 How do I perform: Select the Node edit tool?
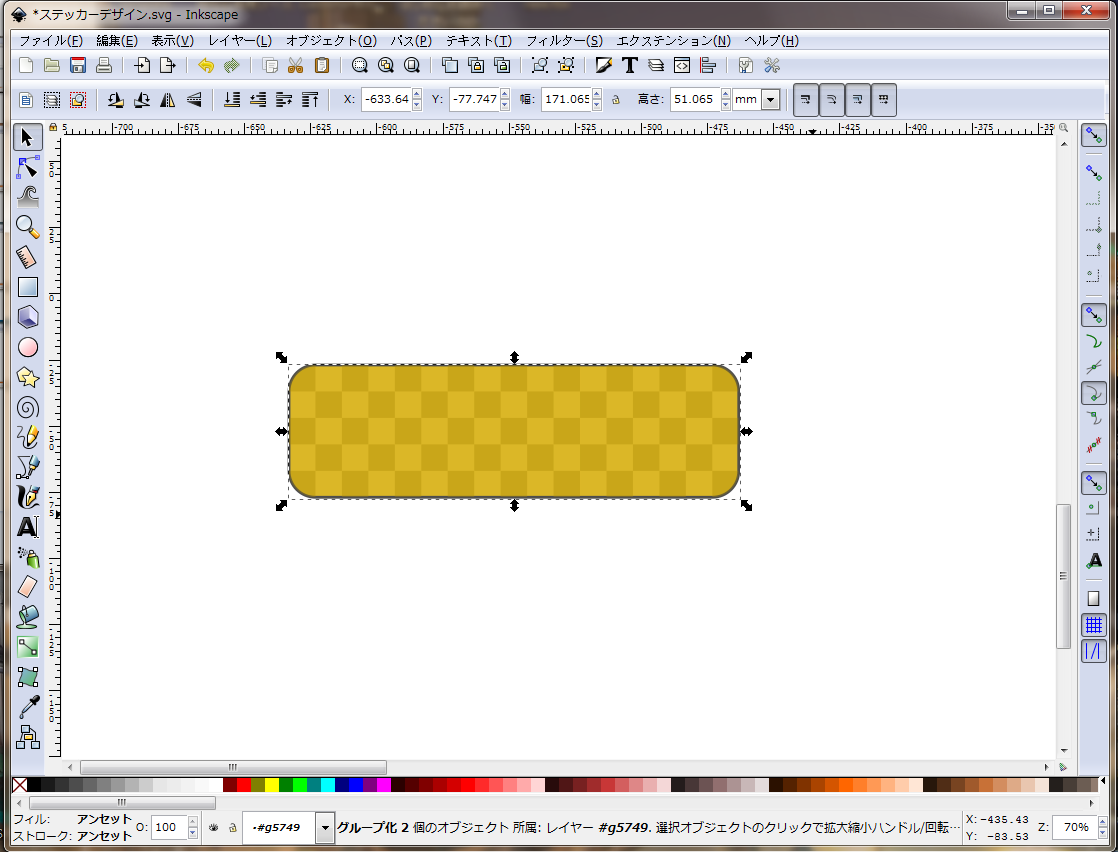[28, 167]
